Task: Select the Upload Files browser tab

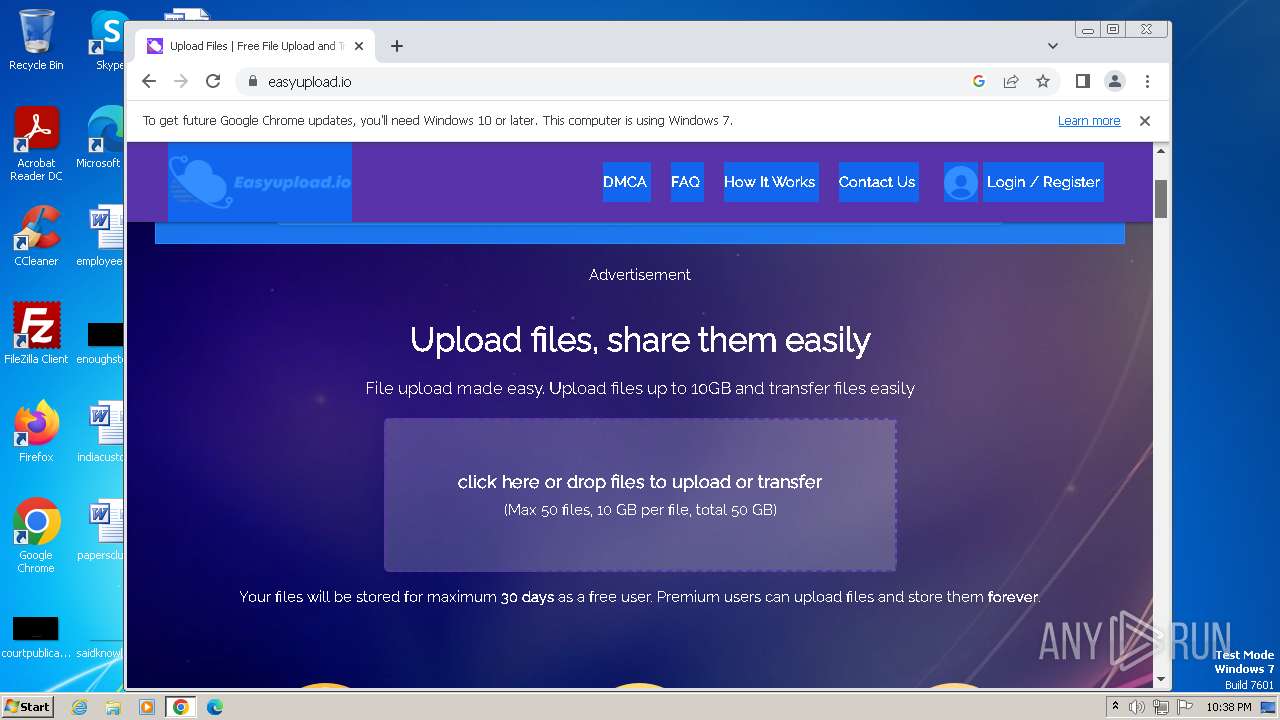Action: (x=255, y=46)
